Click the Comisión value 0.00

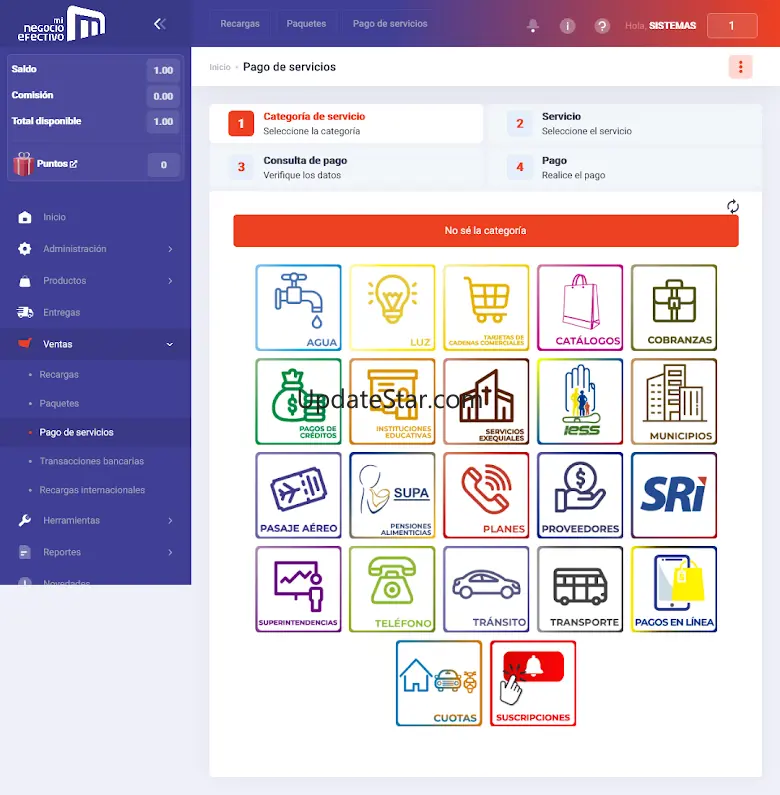tap(163, 96)
